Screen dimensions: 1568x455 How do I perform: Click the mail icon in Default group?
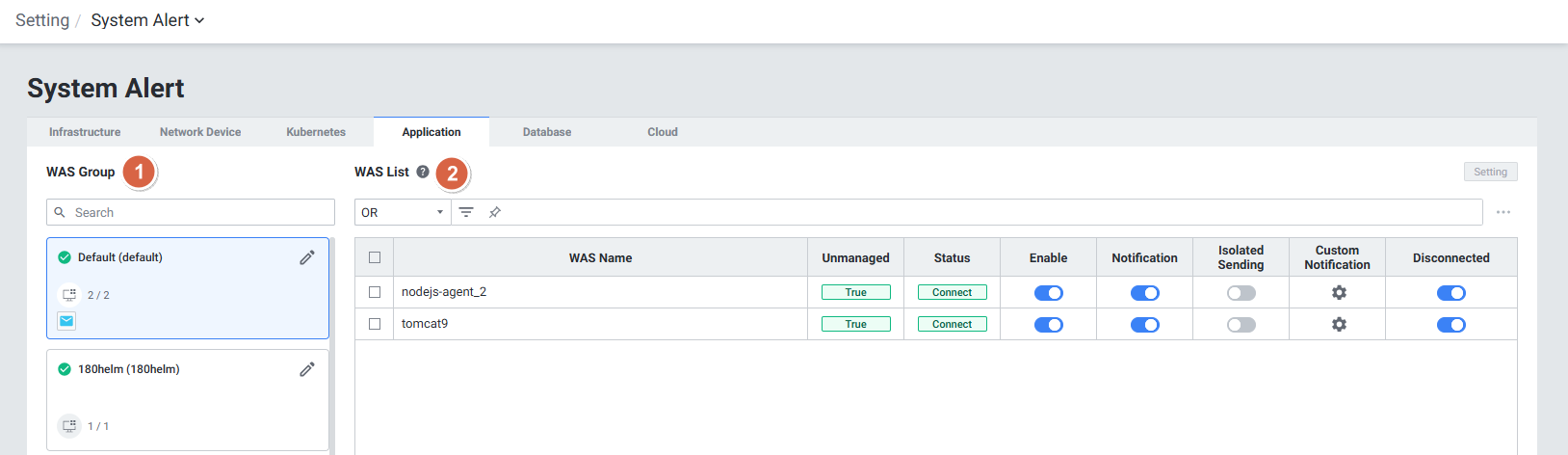(x=66, y=321)
